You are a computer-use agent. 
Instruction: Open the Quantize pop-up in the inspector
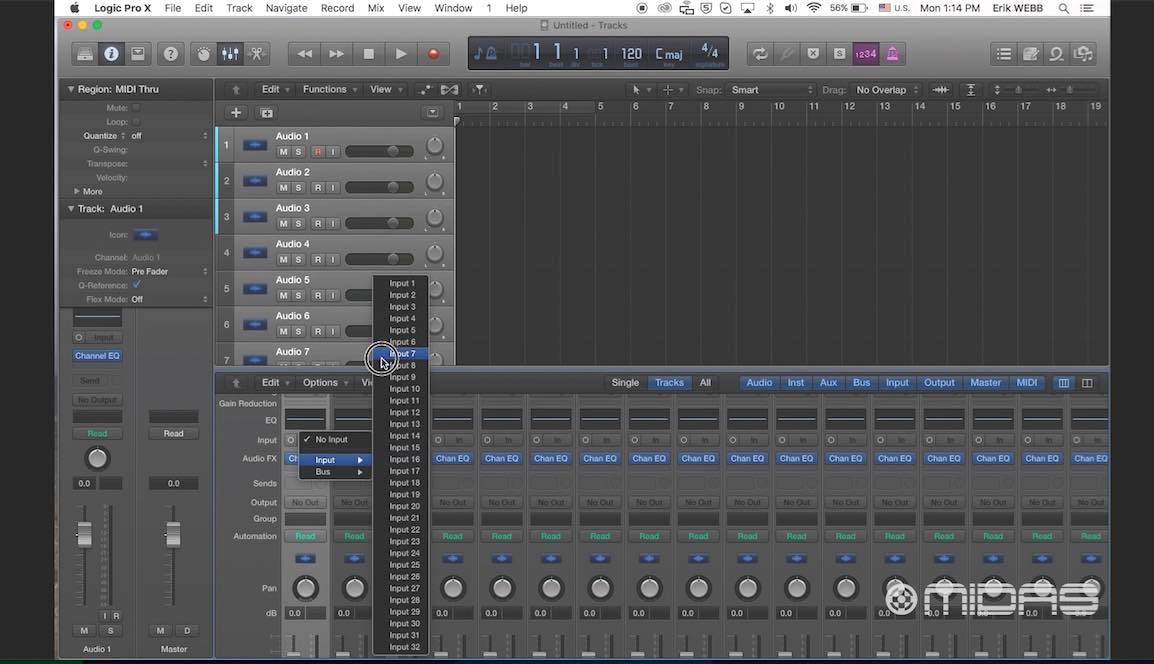[169, 136]
